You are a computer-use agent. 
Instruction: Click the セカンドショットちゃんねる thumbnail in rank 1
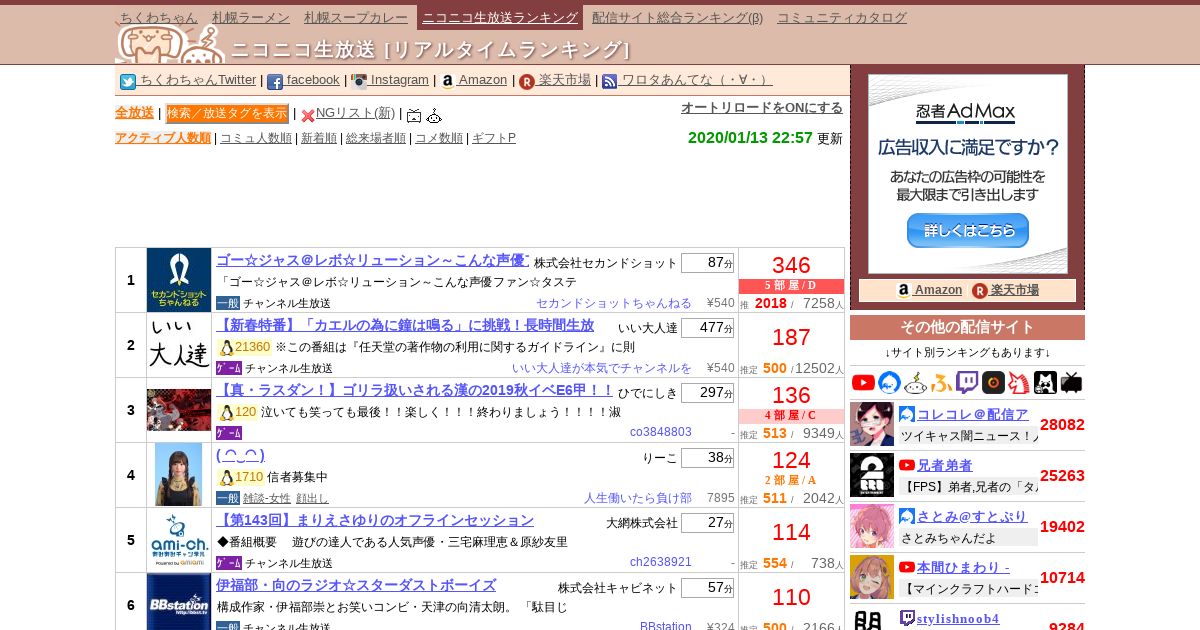pos(179,280)
